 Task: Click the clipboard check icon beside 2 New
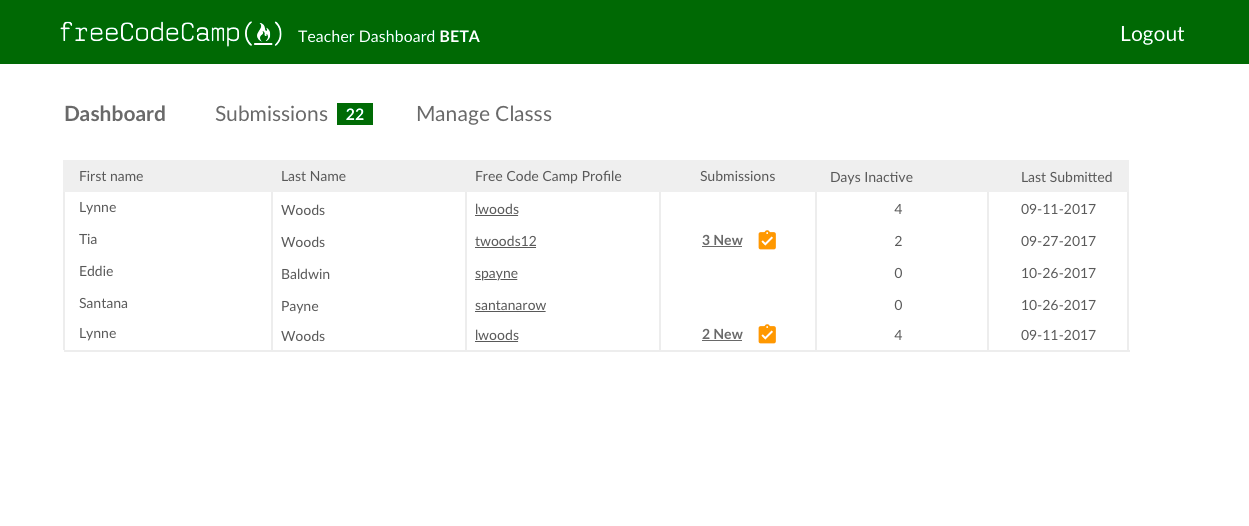pyautogui.click(x=767, y=334)
